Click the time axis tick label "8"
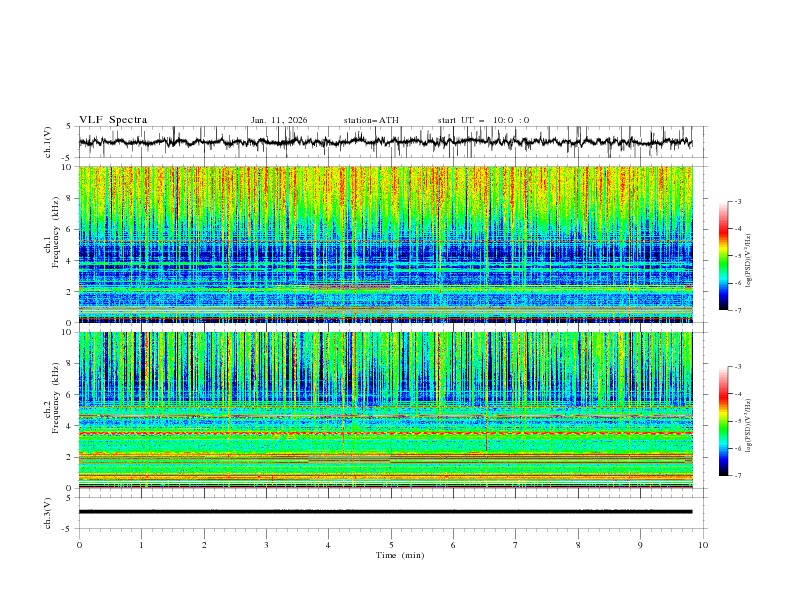Viewport: 792px width, 612px height. point(578,545)
